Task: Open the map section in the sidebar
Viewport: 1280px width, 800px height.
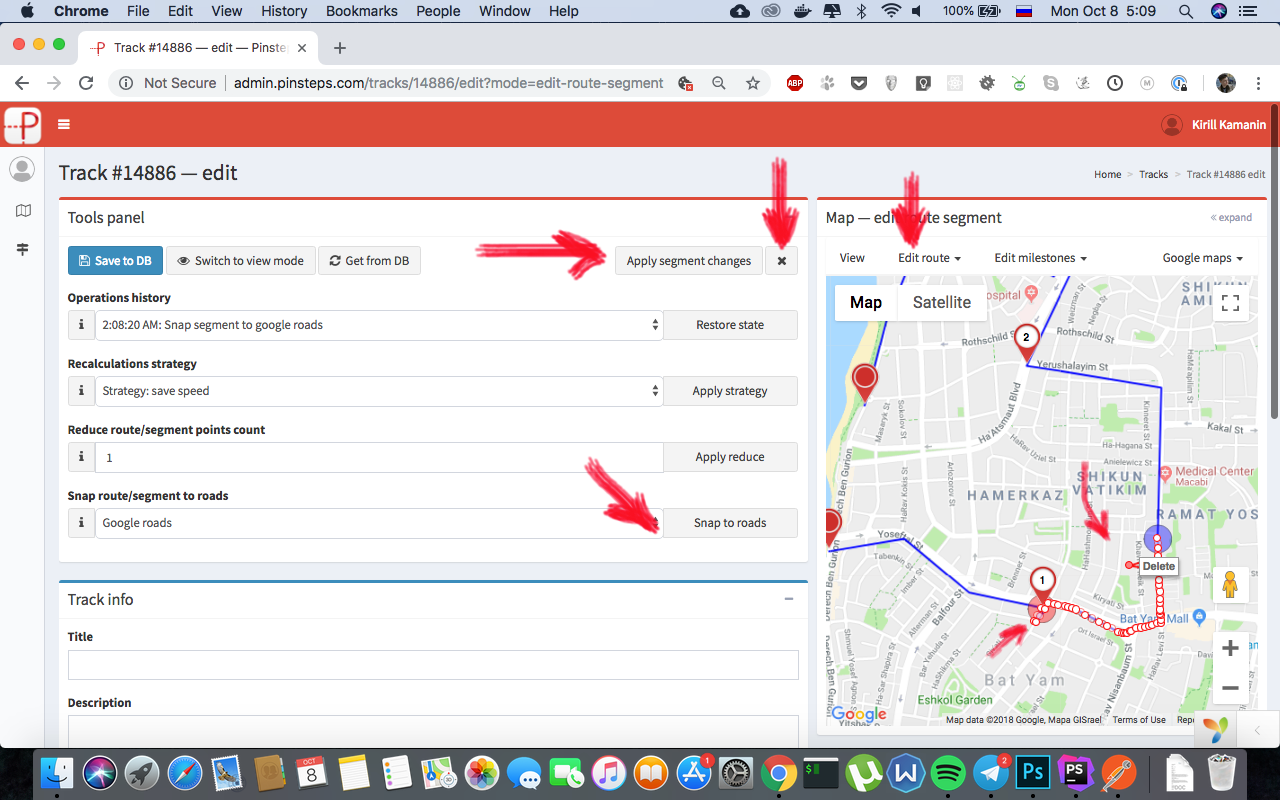Action: [22, 211]
